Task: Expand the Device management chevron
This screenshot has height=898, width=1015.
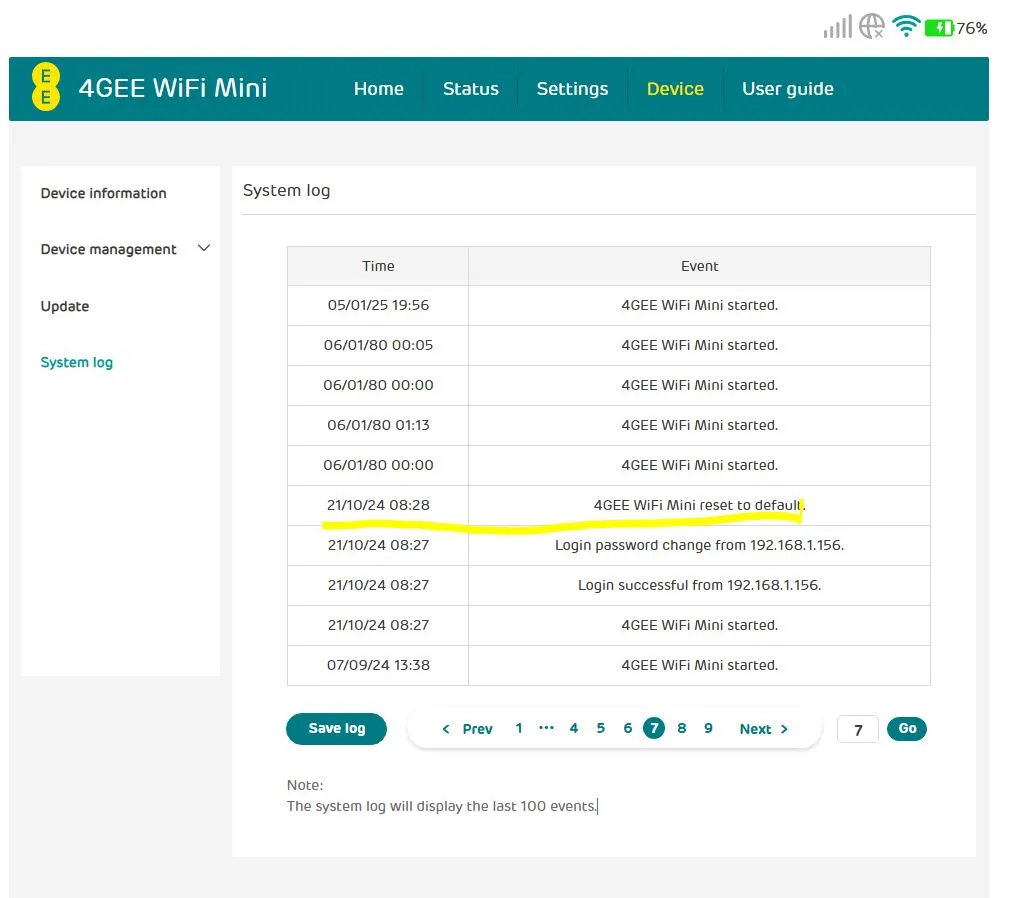Action: [x=204, y=248]
